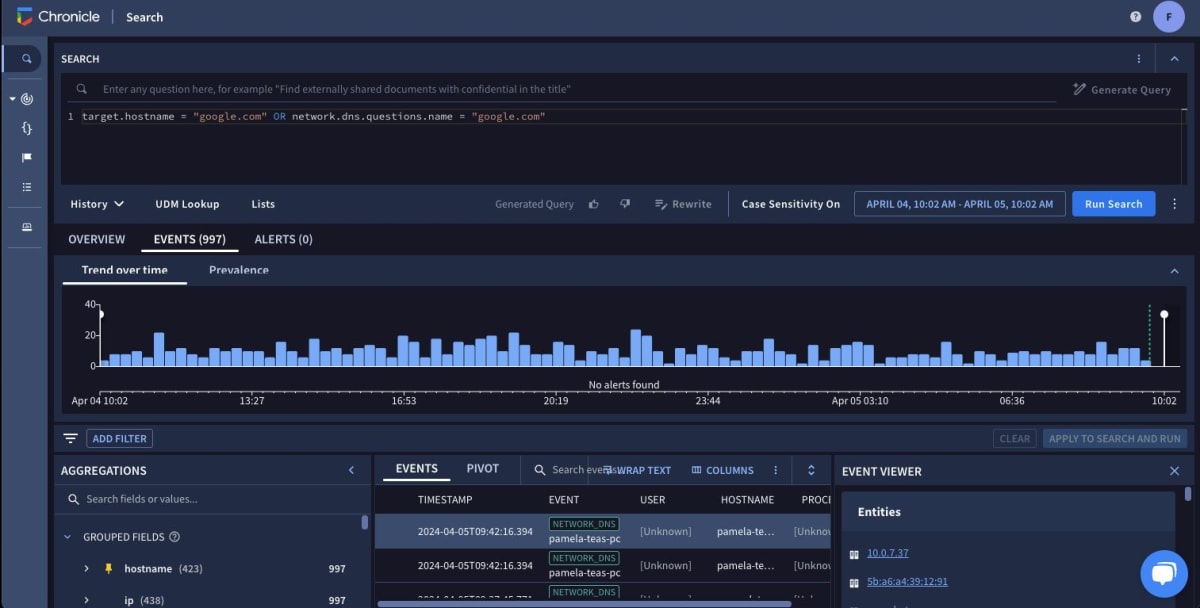Switch to the OVERVIEW tab

(x=97, y=239)
